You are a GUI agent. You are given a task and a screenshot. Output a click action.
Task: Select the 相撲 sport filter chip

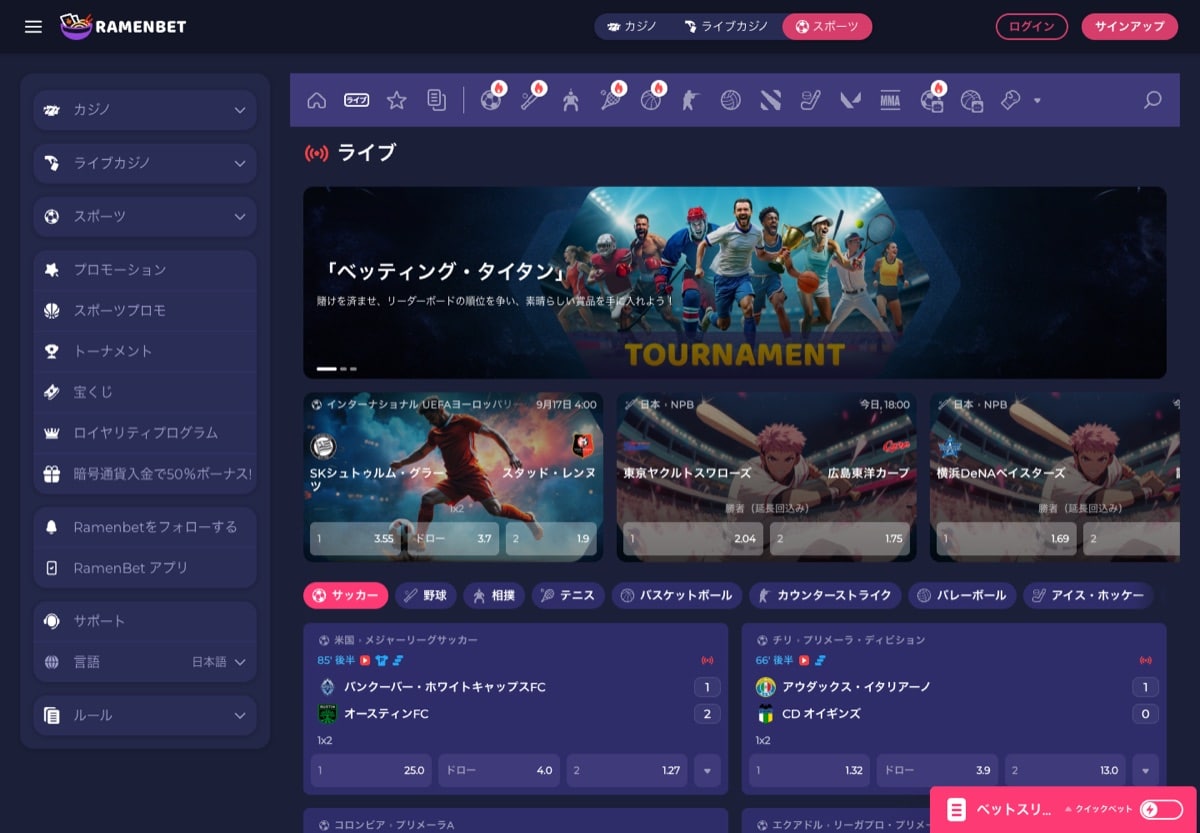pyautogui.click(x=494, y=595)
